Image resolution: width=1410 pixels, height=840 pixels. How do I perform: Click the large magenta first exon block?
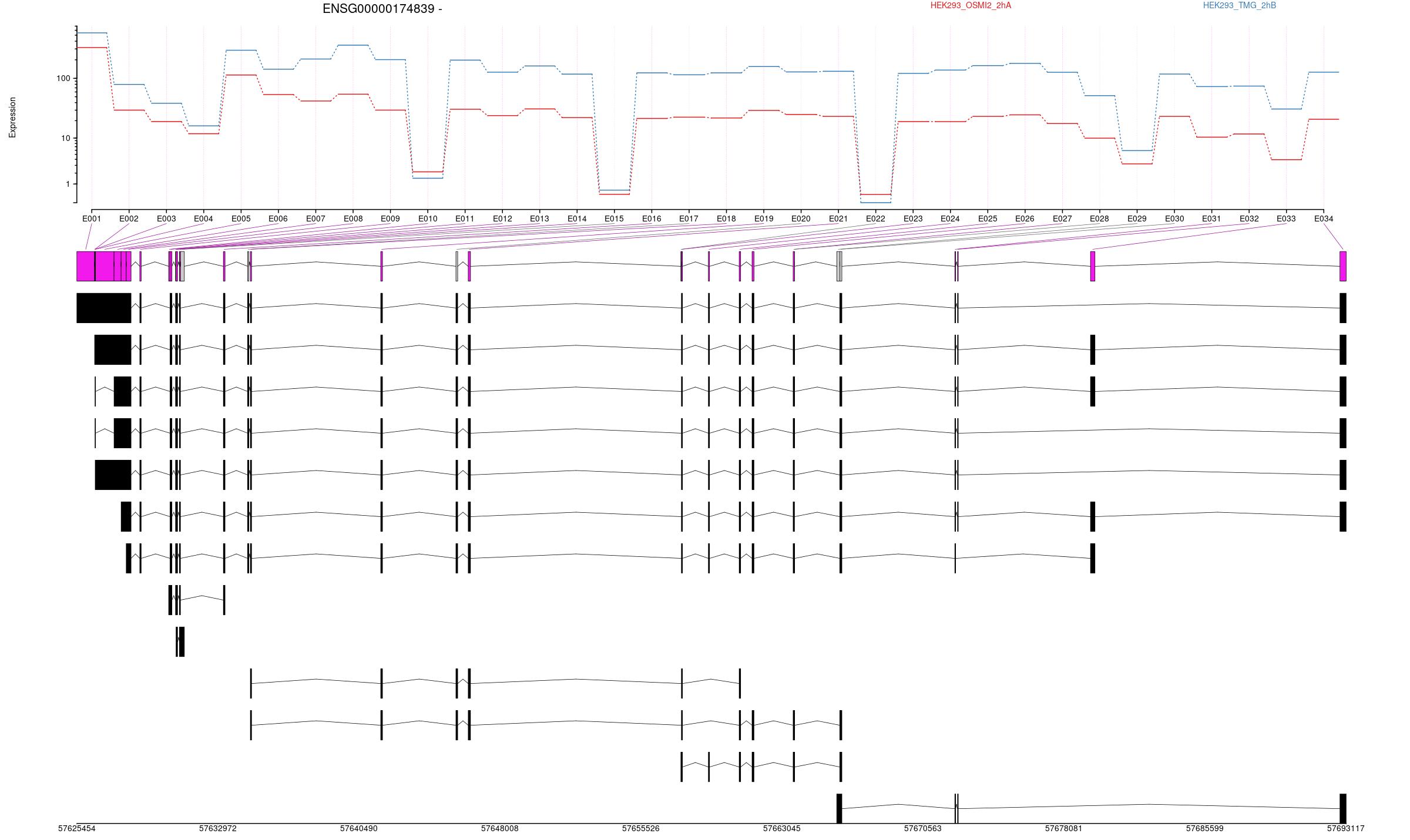click(x=86, y=266)
